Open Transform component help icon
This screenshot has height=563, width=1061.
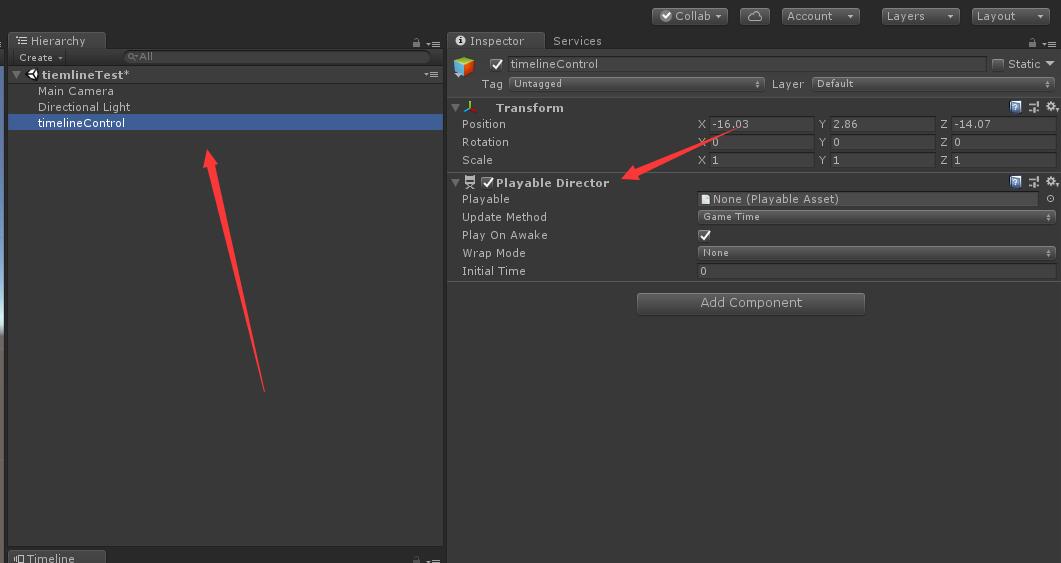tap(1015, 107)
